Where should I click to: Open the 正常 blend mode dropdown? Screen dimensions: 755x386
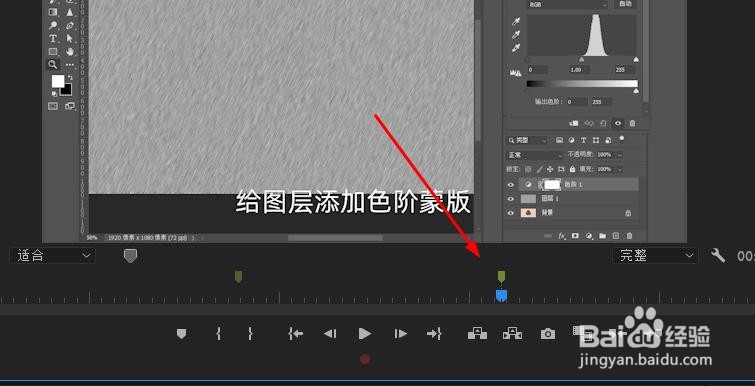tap(534, 155)
